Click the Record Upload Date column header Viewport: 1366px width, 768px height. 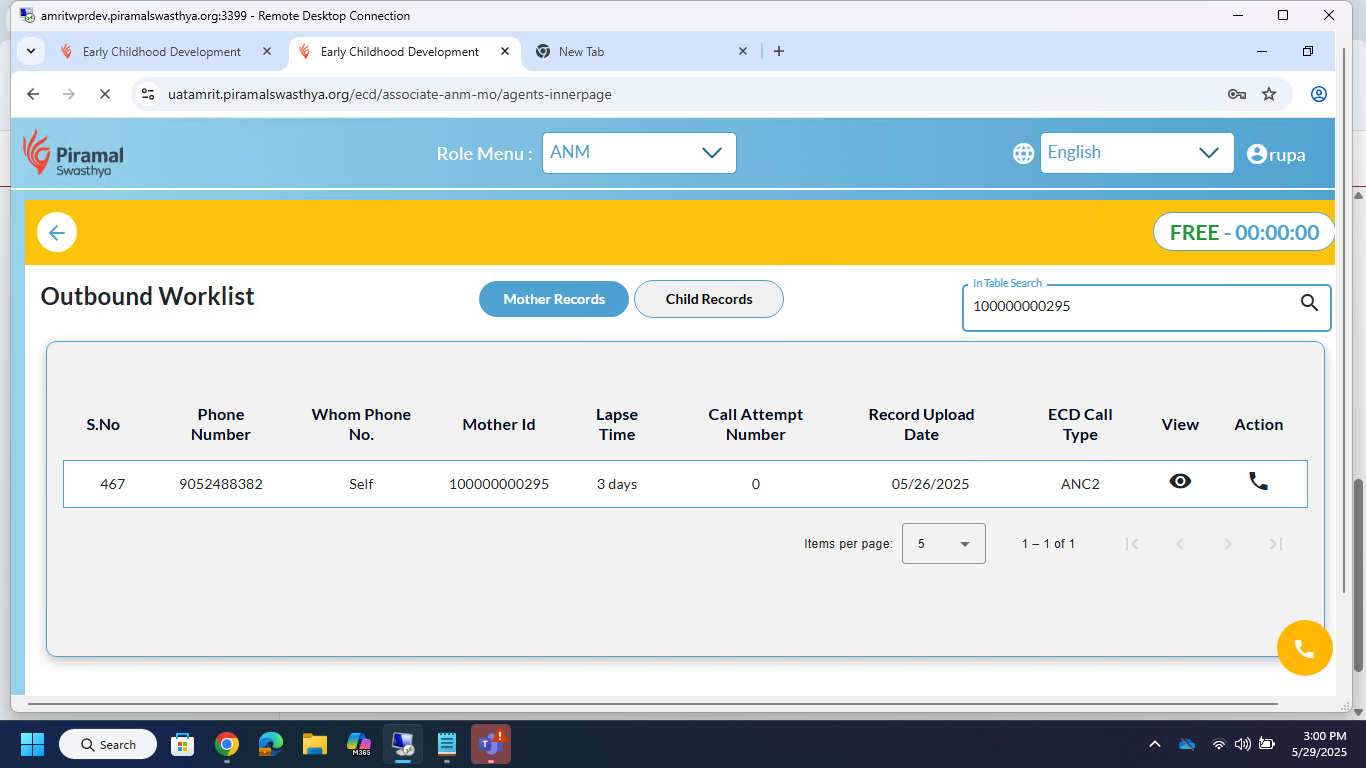tap(921, 425)
